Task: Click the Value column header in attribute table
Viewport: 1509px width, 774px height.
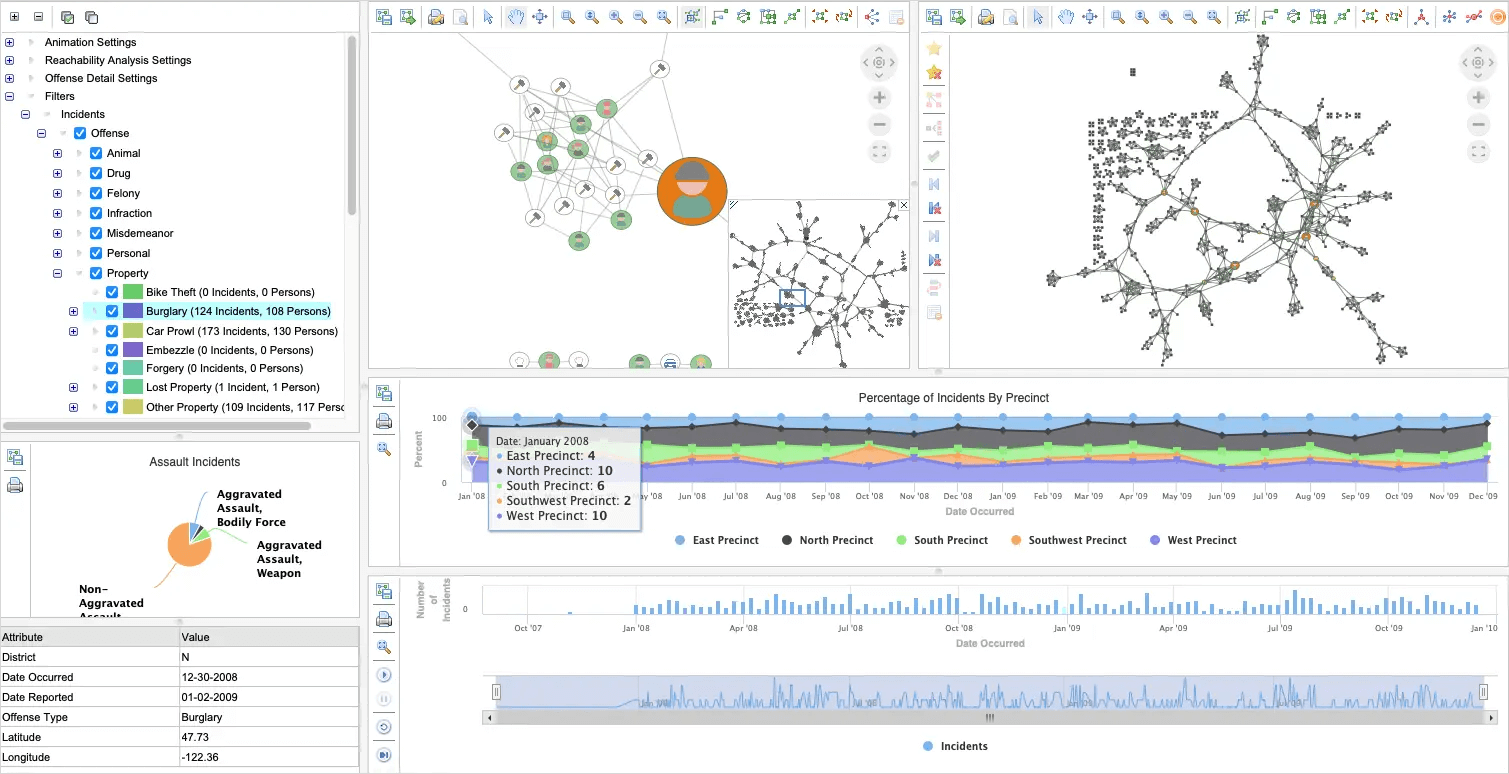Action: click(x=268, y=637)
